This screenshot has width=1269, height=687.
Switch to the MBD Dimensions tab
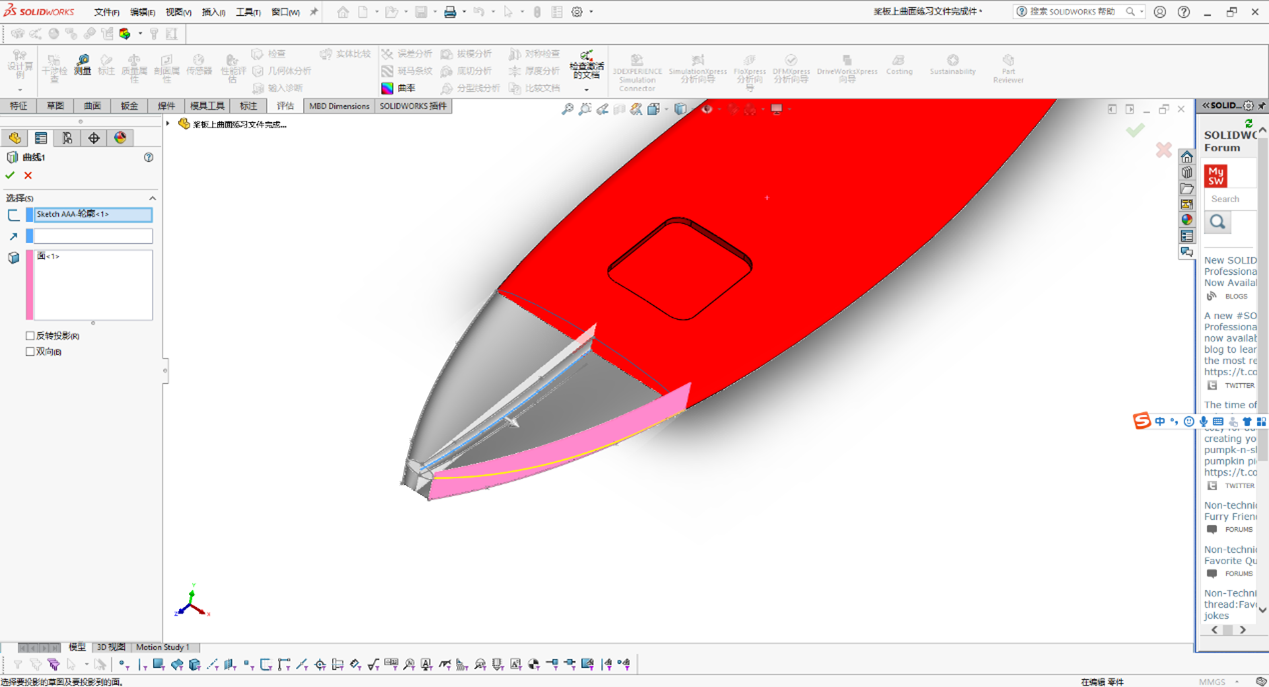(x=339, y=106)
